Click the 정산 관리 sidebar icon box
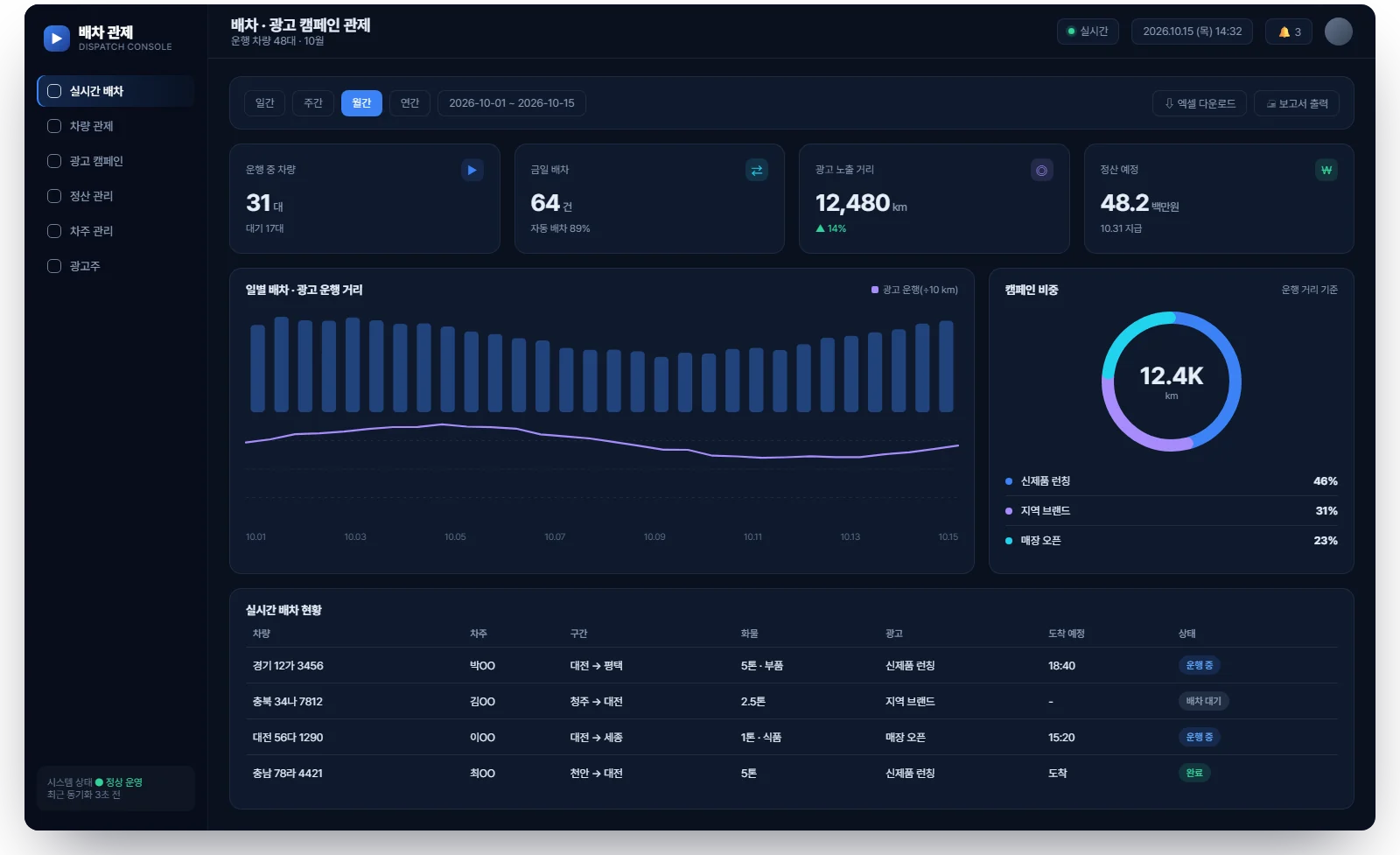1400x855 pixels. coord(54,196)
